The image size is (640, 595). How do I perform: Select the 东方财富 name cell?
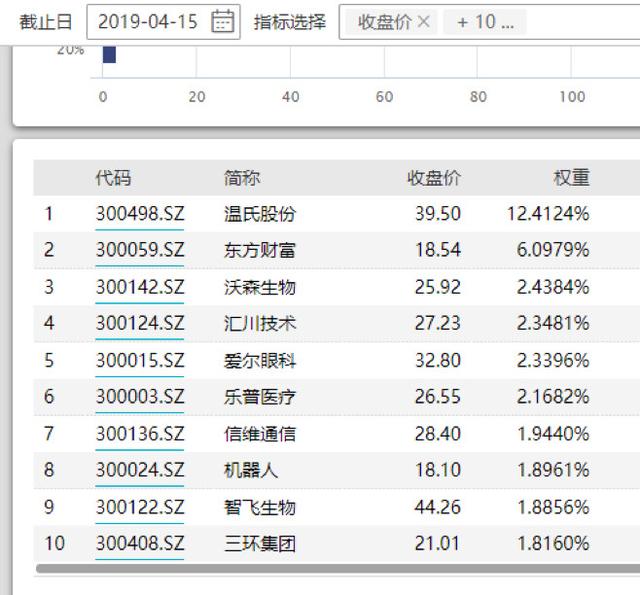pos(260,250)
